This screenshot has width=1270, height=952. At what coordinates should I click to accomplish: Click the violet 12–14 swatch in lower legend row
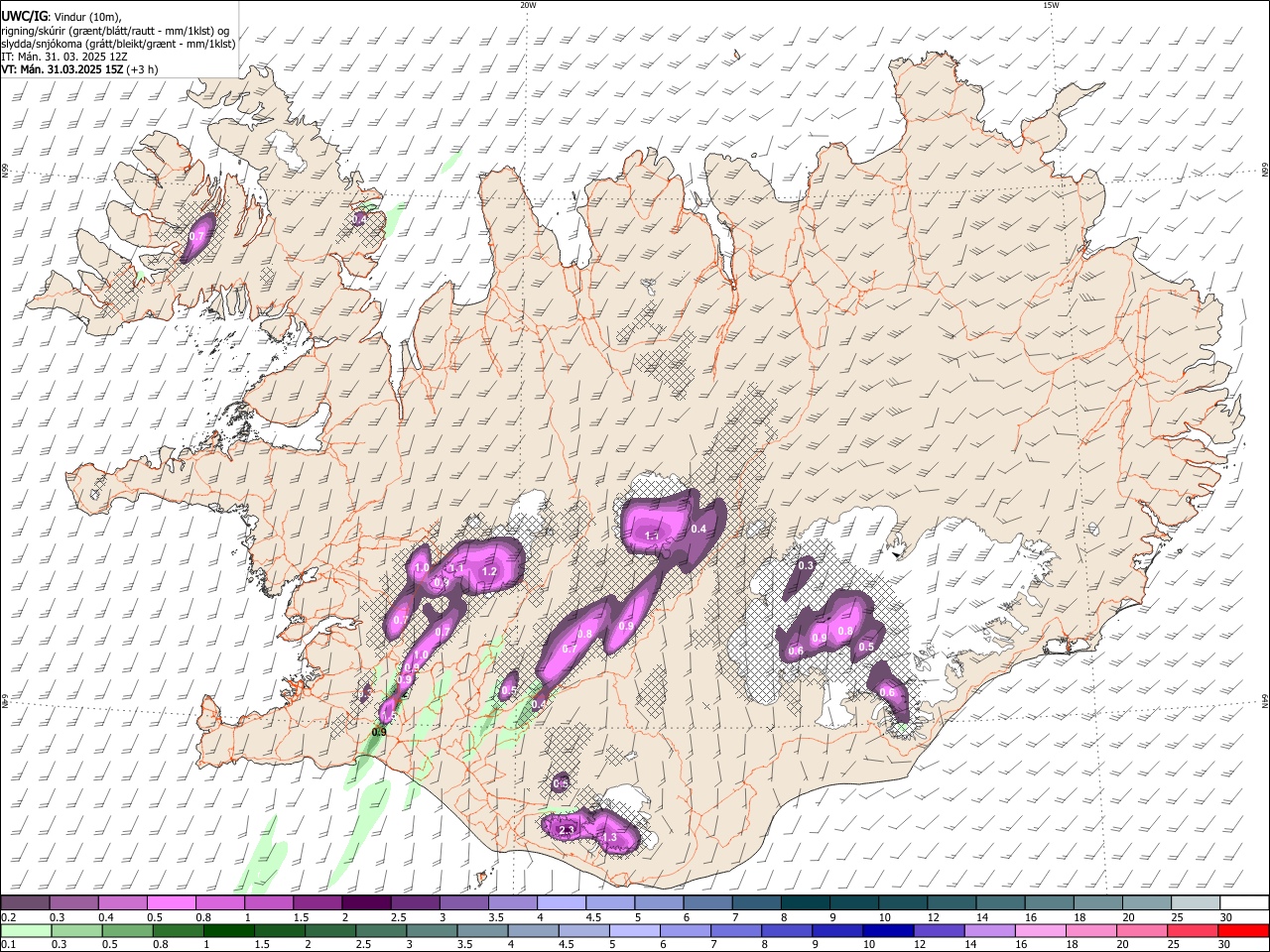point(940,930)
